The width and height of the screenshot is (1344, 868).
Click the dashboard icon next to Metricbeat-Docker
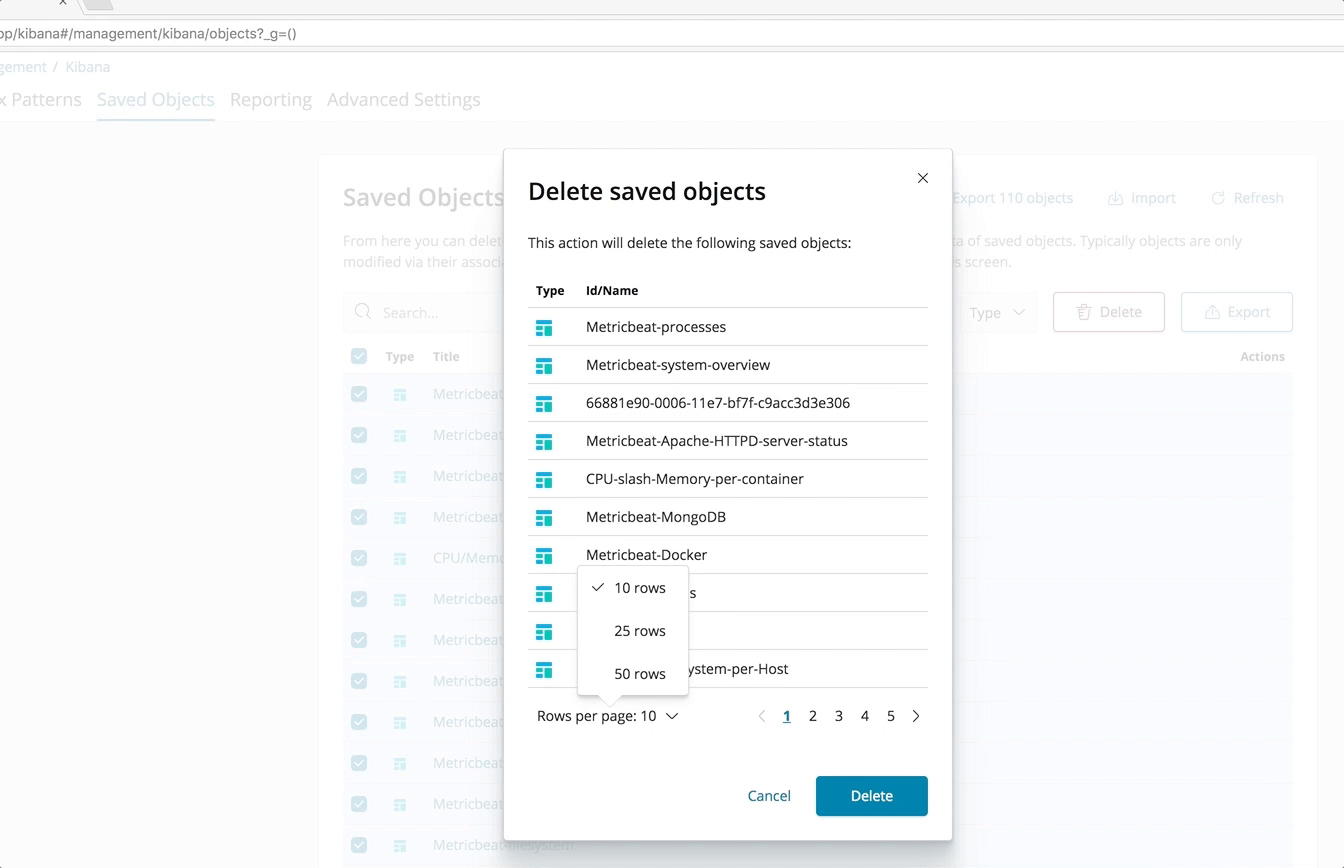click(x=545, y=555)
